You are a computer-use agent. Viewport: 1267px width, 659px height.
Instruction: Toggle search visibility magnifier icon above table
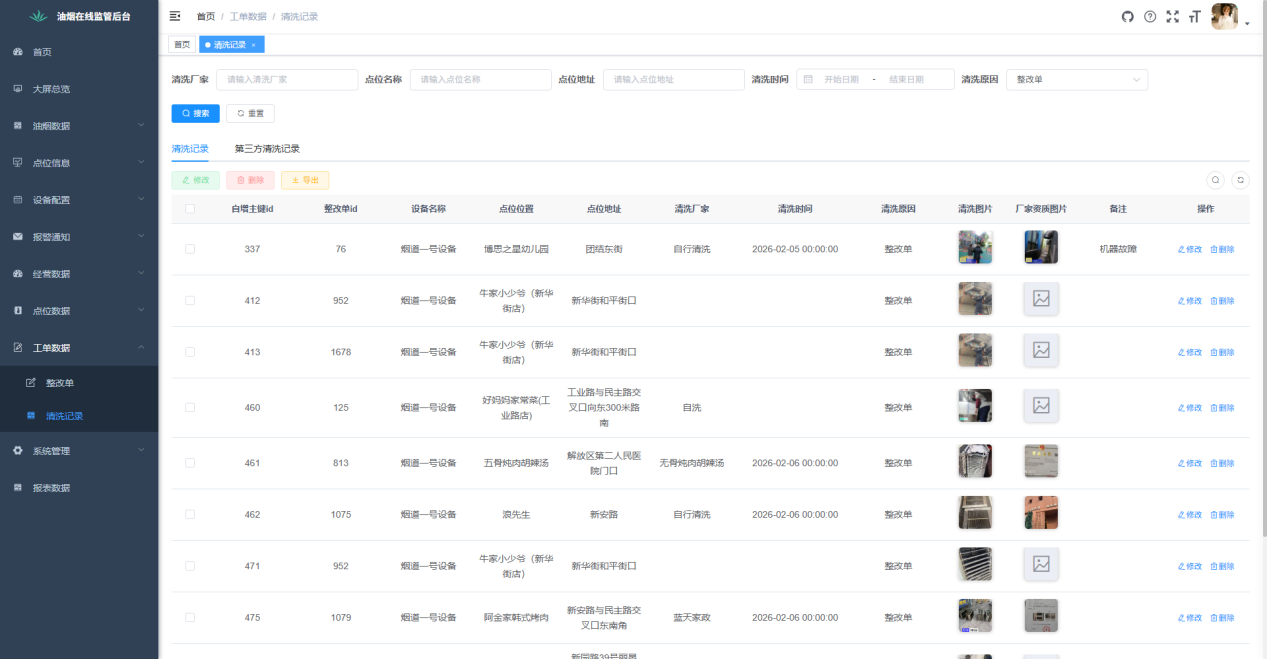1215,180
